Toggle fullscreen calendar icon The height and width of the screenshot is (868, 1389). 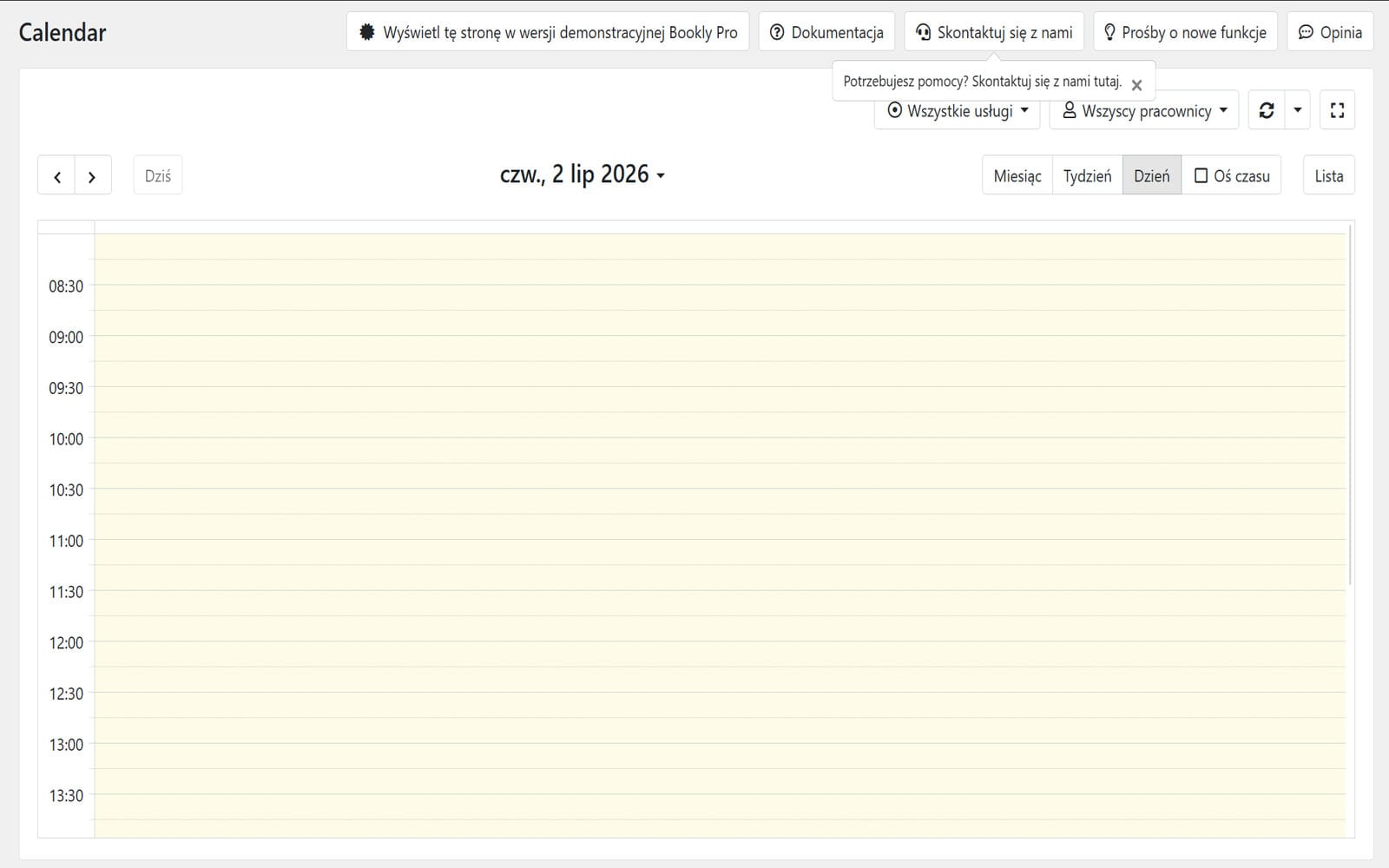1337,110
